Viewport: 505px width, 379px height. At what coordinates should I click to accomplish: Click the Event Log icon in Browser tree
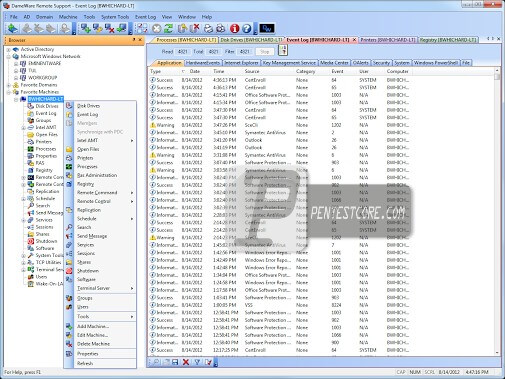30,113
